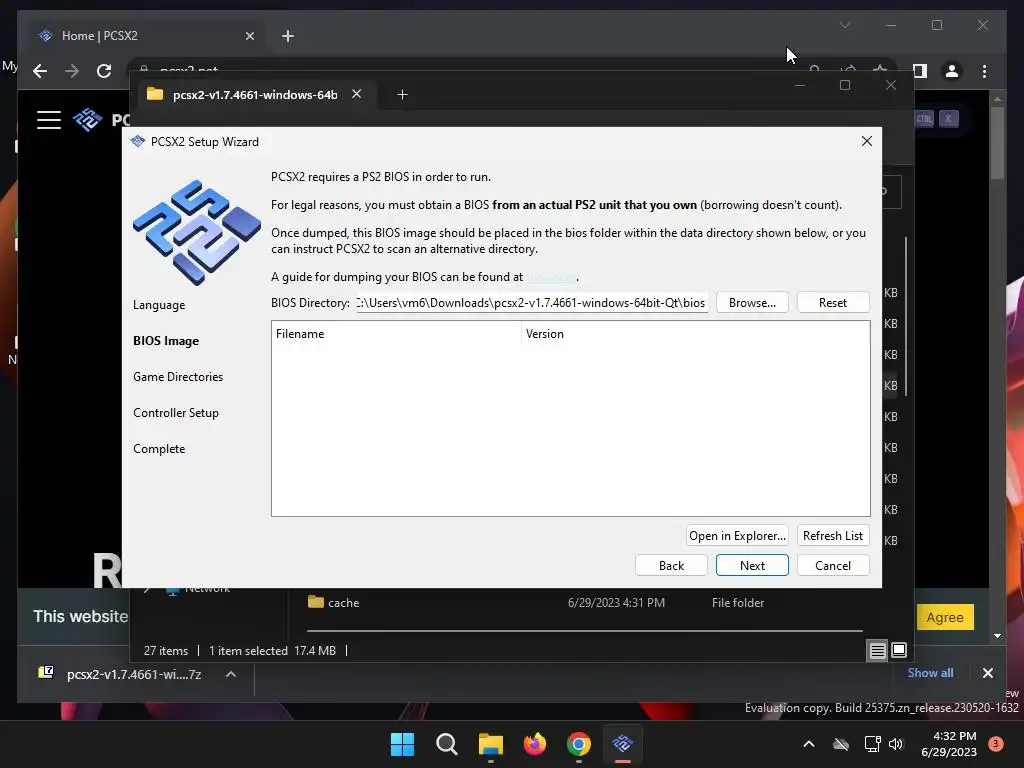Screen dimensions: 1024x768
Task: Switch File Explorer to large icons view
Action: (x=899, y=650)
